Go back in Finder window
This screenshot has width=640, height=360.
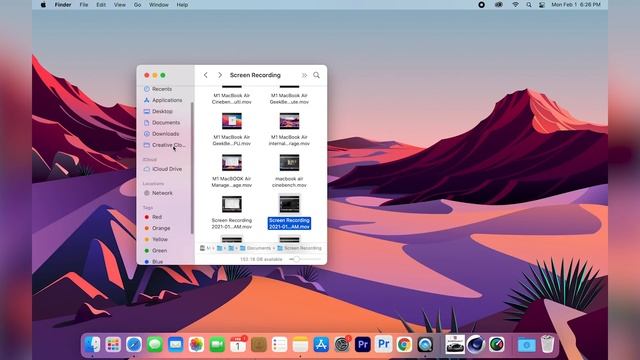(x=206, y=75)
